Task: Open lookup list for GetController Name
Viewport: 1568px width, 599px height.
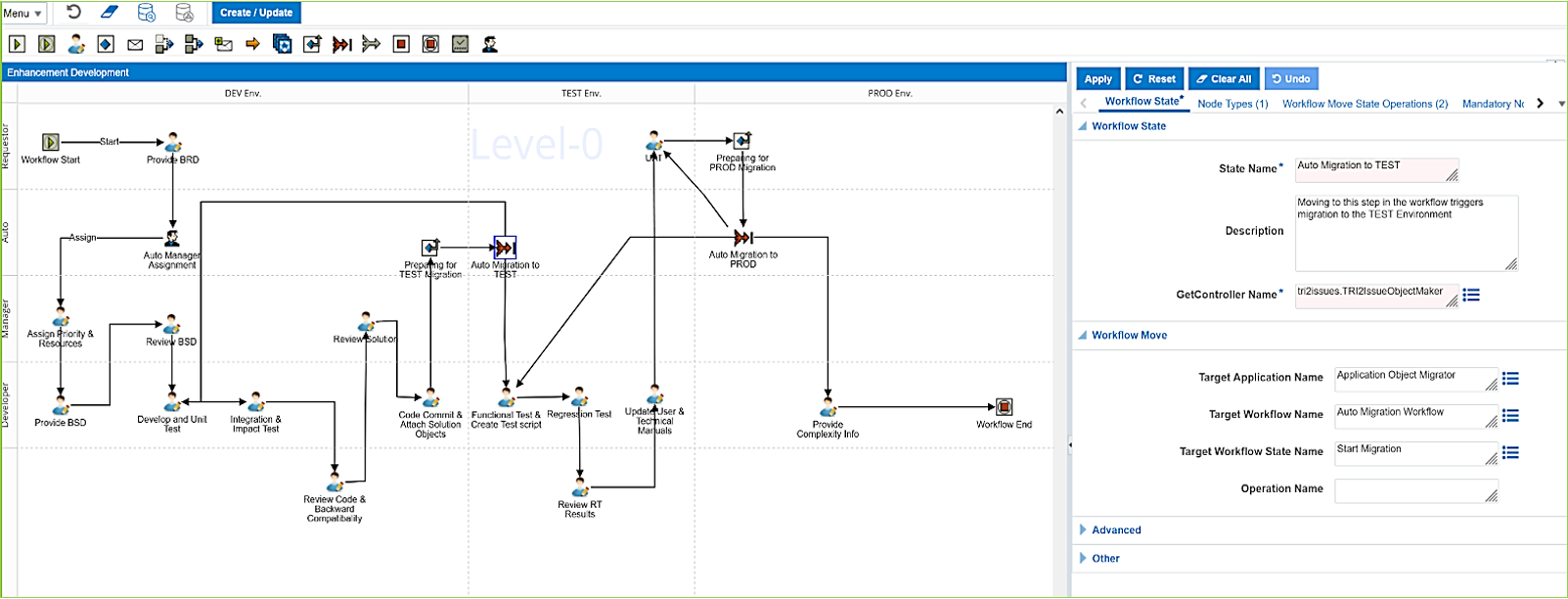Action: pos(1471,295)
